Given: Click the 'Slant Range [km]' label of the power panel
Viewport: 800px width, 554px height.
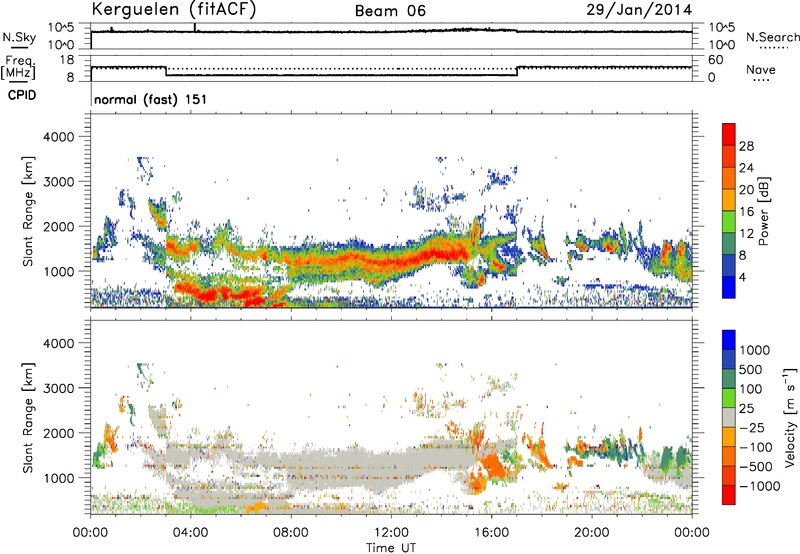Looking at the screenshot, I should point(28,211).
